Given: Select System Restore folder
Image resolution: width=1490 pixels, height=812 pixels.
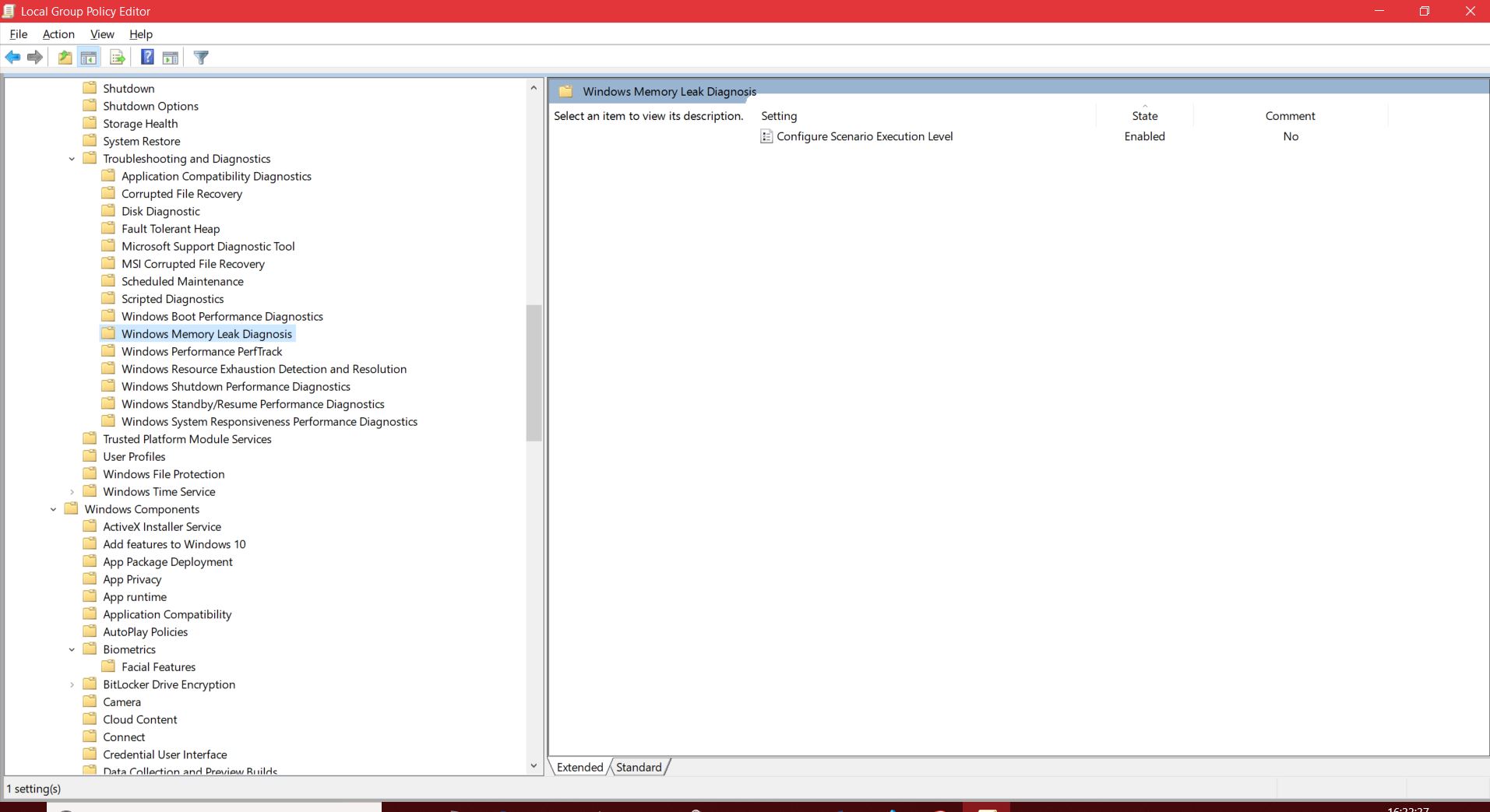Looking at the screenshot, I should coord(142,141).
